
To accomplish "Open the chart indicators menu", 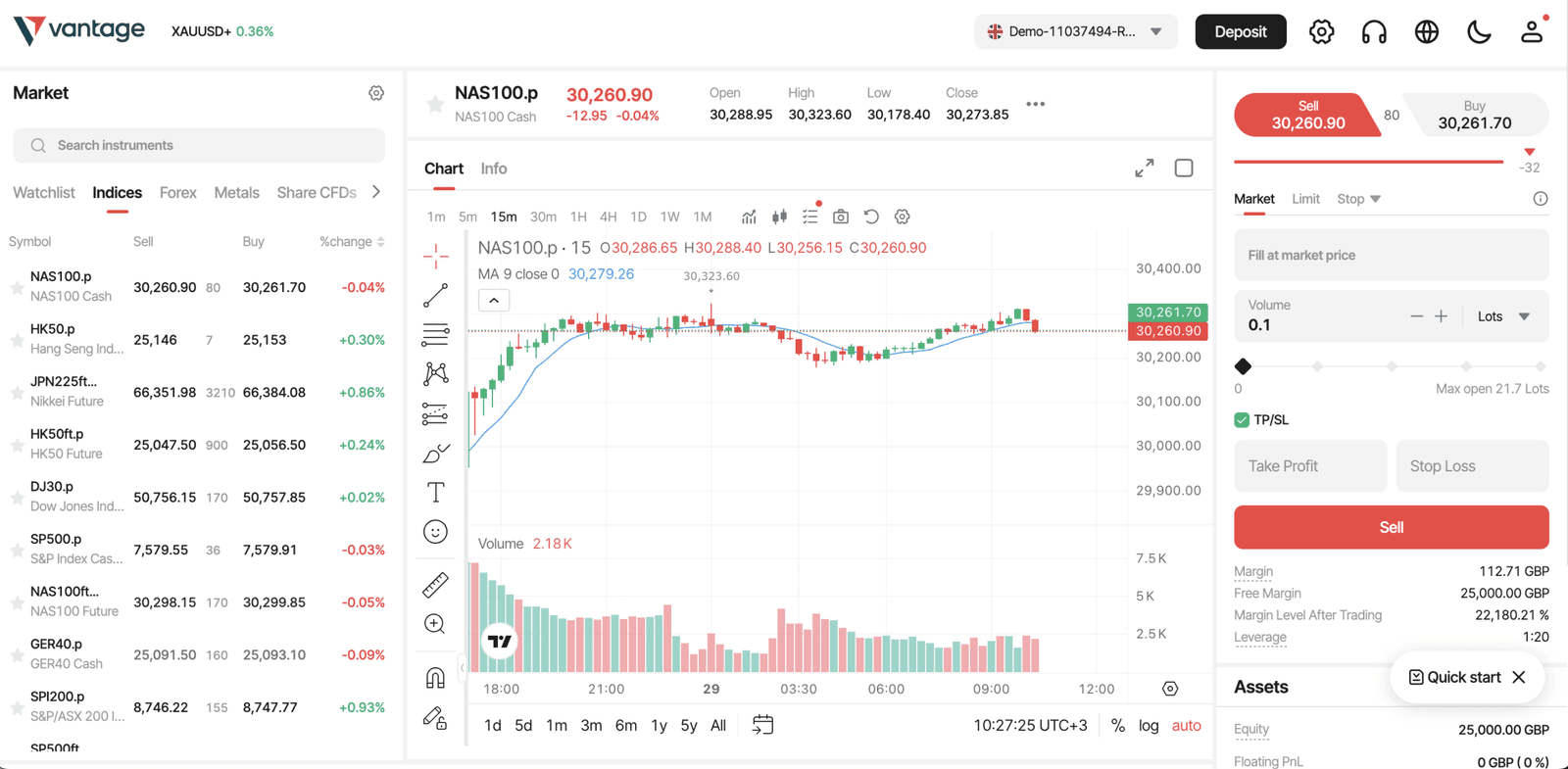I will pos(749,216).
